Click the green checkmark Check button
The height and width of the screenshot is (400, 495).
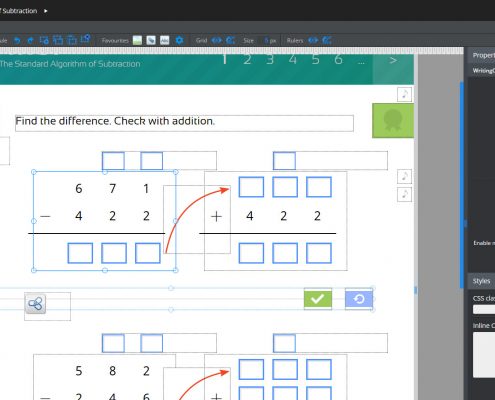point(318,299)
